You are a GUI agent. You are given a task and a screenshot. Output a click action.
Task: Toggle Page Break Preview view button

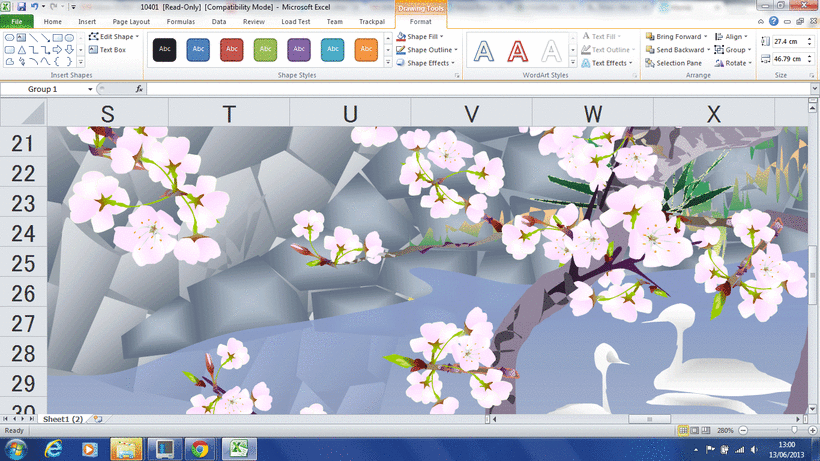tap(708, 430)
